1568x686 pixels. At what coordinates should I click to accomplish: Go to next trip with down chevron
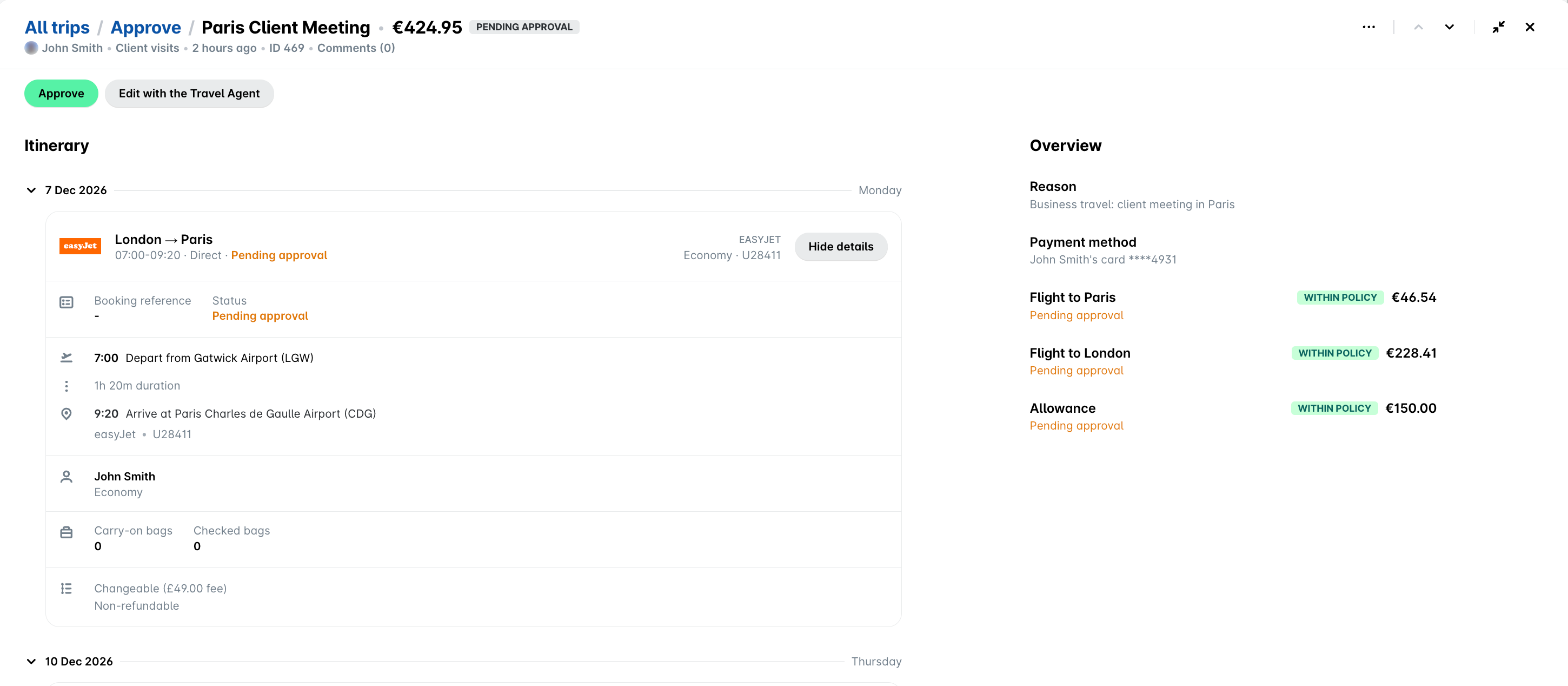(1449, 27)
